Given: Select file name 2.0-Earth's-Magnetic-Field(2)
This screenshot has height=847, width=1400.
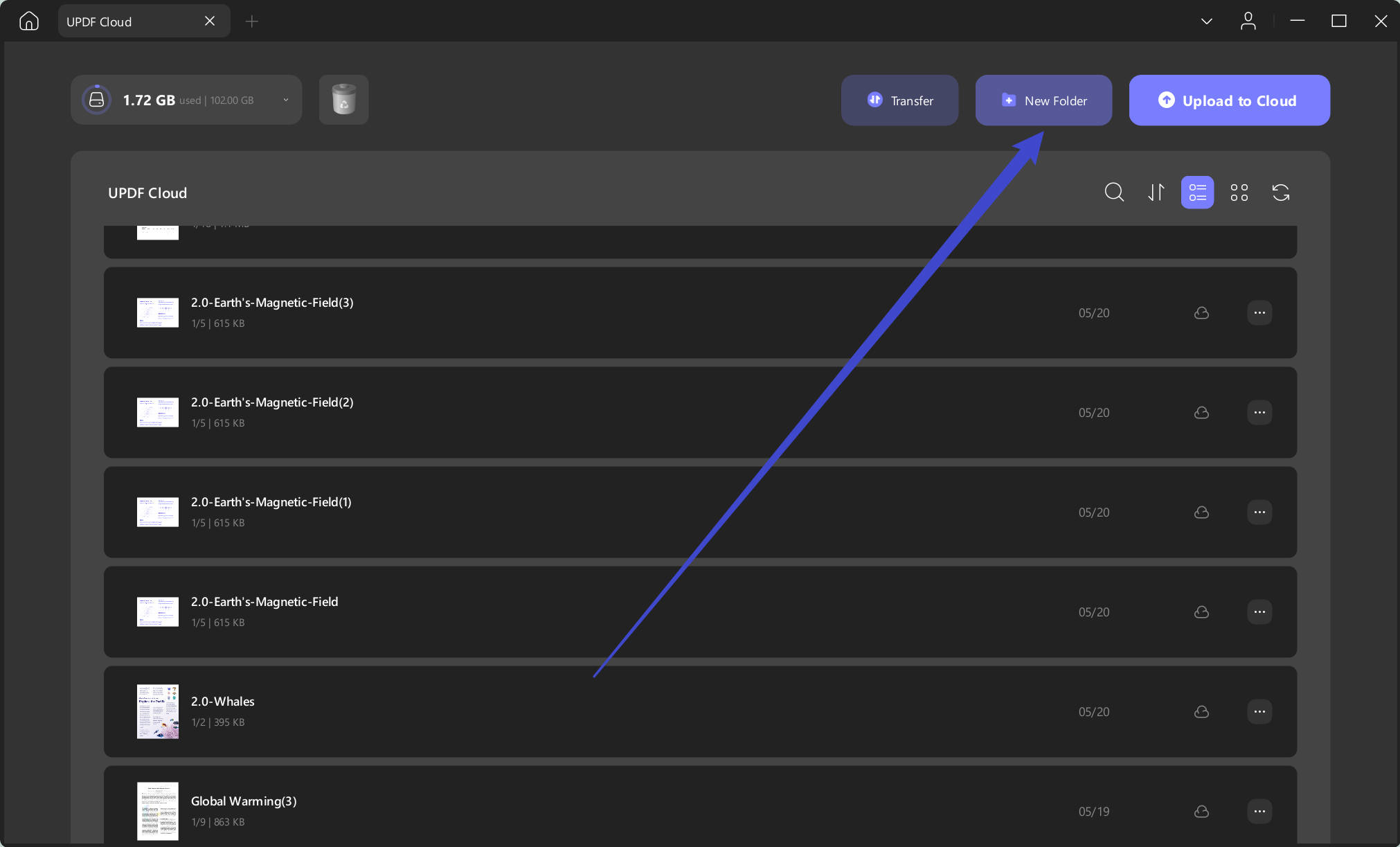Looking at the screenshot, I should 272,402.
